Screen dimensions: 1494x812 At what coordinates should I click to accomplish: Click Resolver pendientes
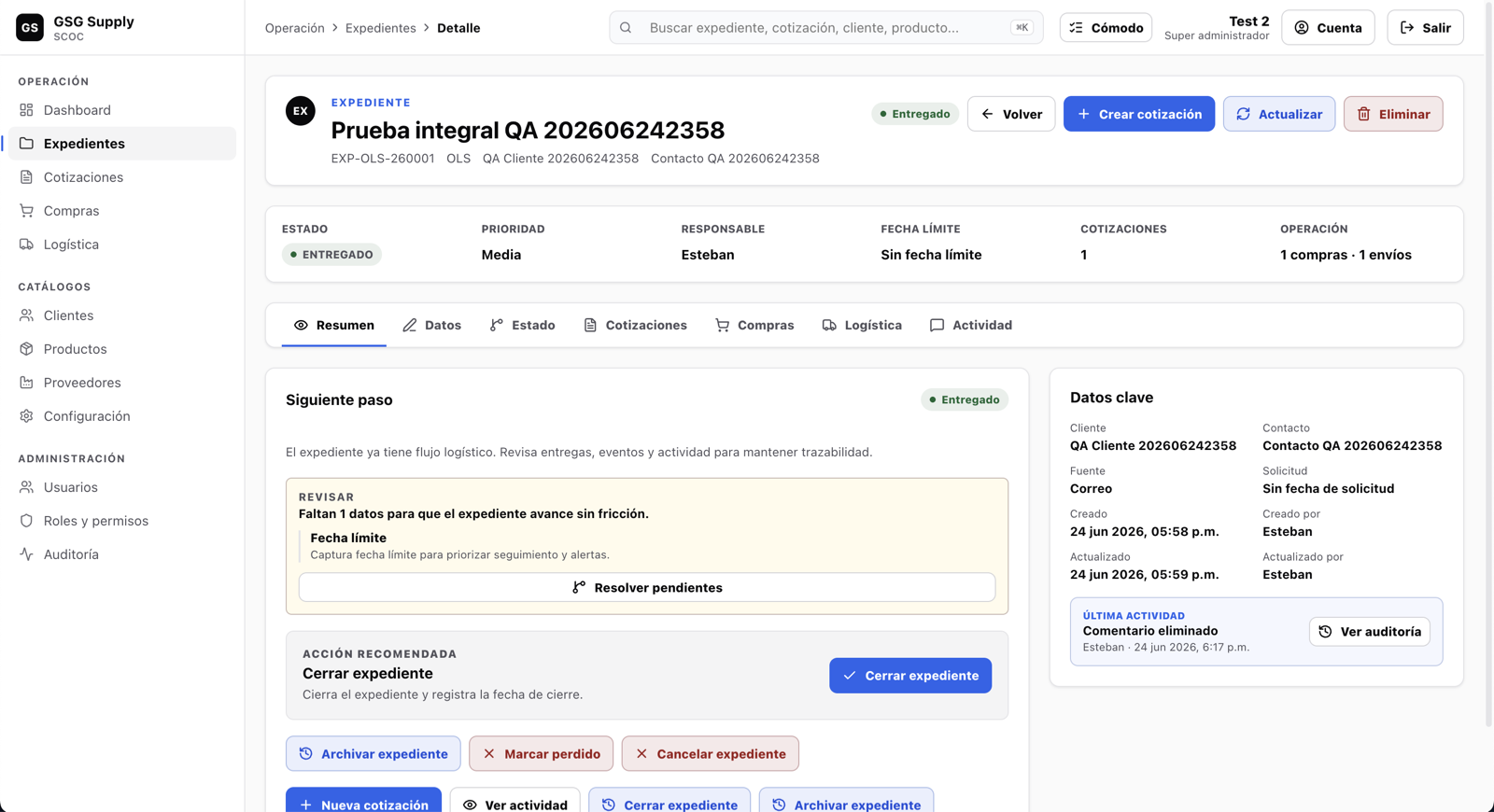647,587
